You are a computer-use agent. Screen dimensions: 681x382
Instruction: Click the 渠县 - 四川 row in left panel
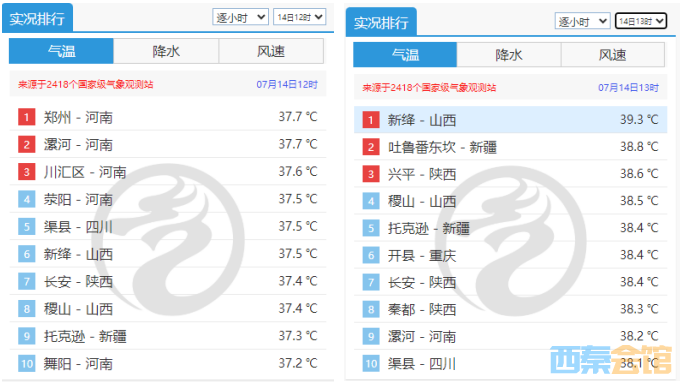point(168,226)
